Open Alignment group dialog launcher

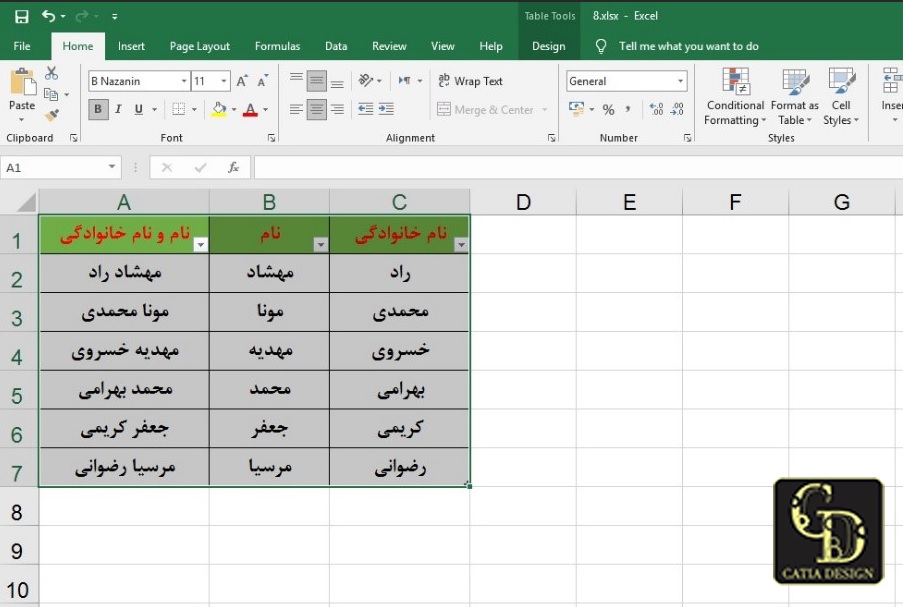click(551, 138)
